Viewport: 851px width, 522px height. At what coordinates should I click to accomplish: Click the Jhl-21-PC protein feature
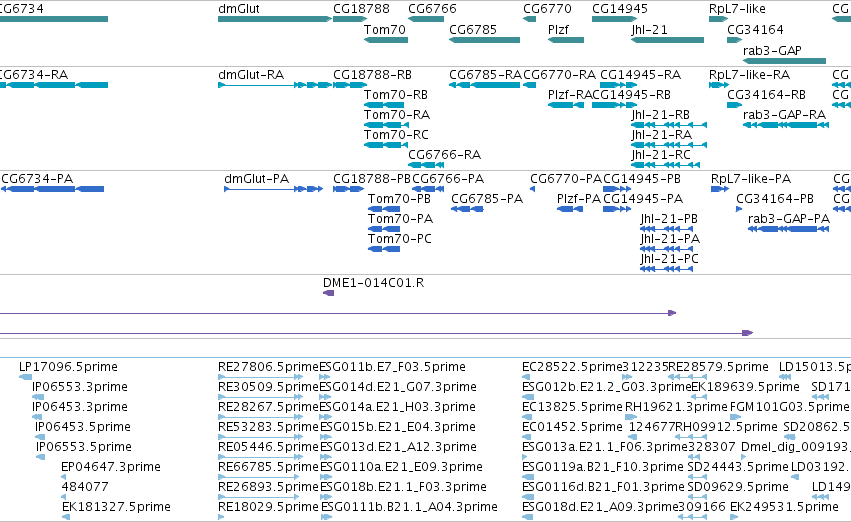pos(666,270)
